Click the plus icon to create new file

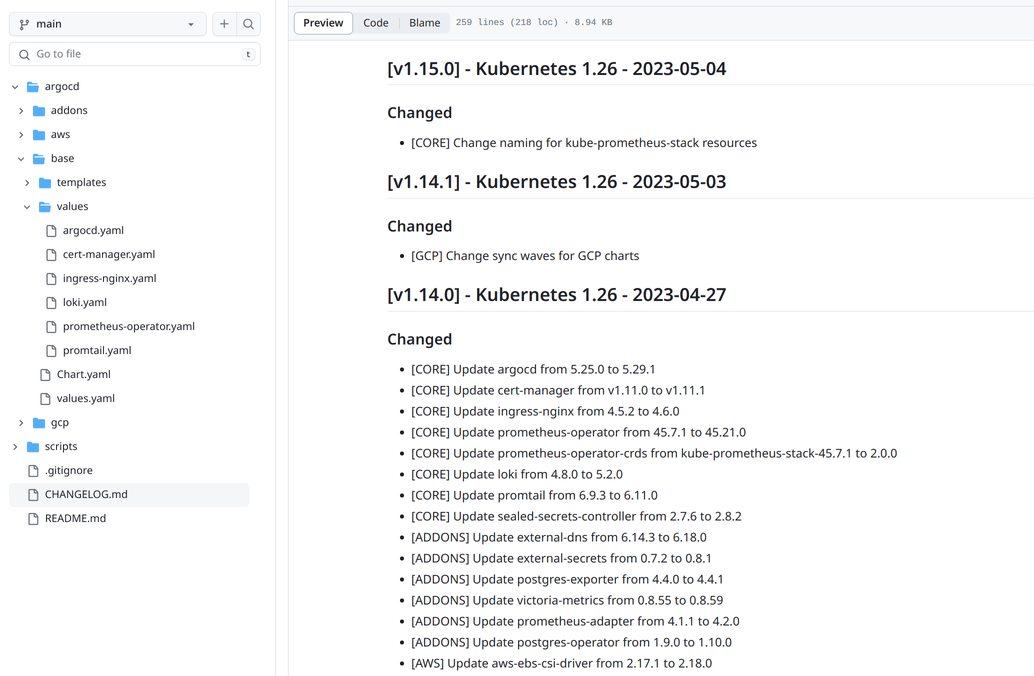[x=224, y=23]
